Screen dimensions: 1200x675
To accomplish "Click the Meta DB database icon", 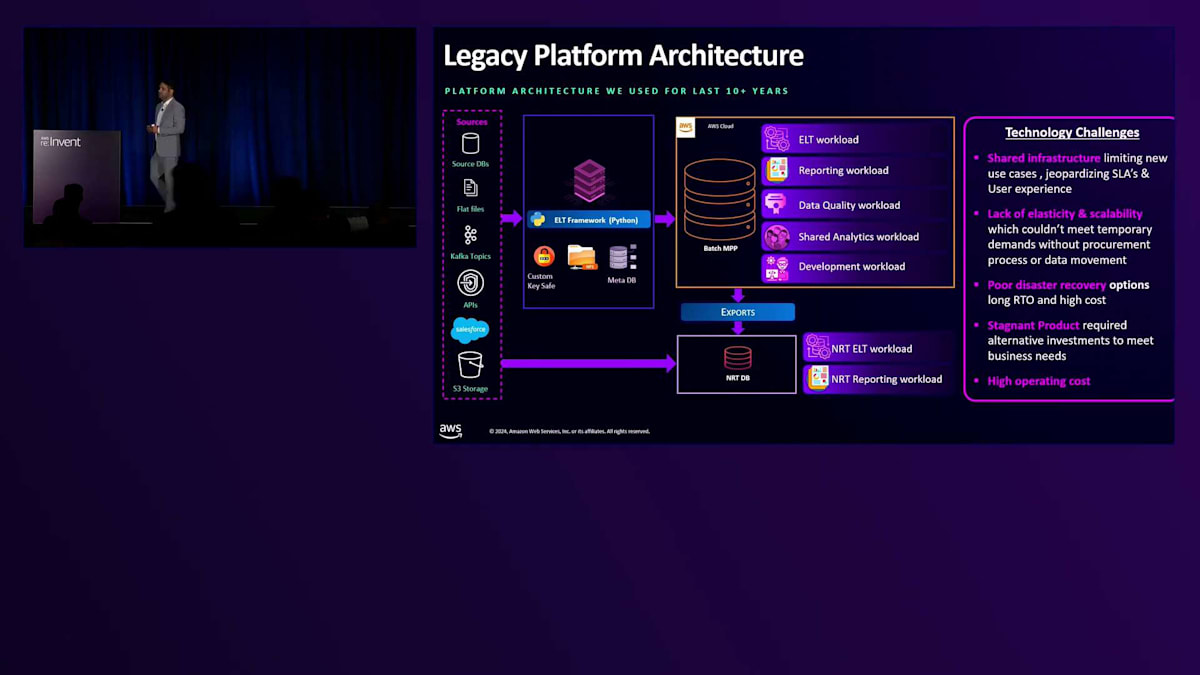I will point(622,258).
